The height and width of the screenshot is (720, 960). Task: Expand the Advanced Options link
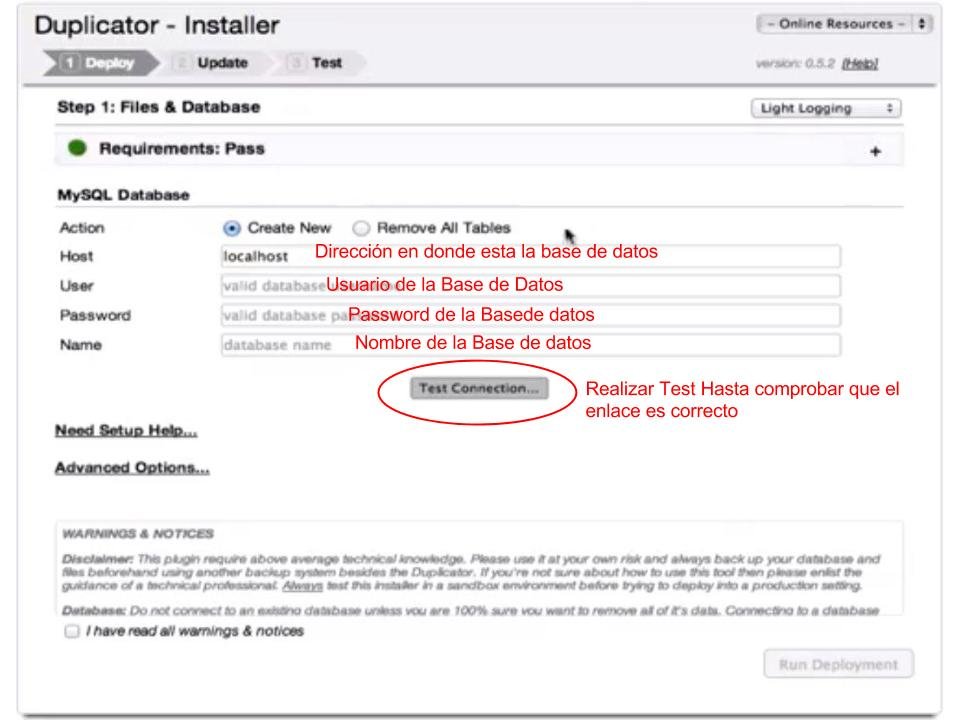(x=132, y=468)
